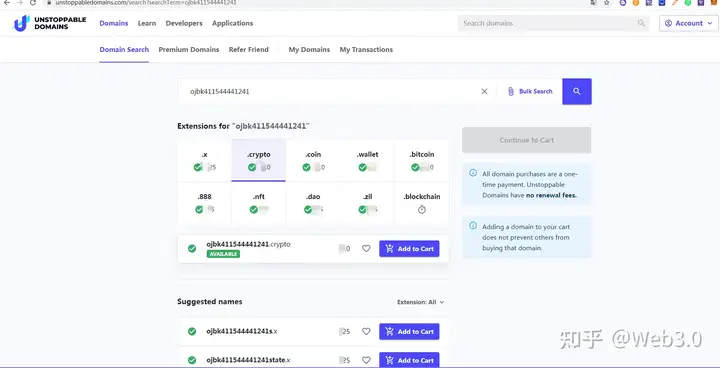The width and height of the screenshot is (720, 368).
Task: Click the browser address bar URL
Action: pos(146,3)
